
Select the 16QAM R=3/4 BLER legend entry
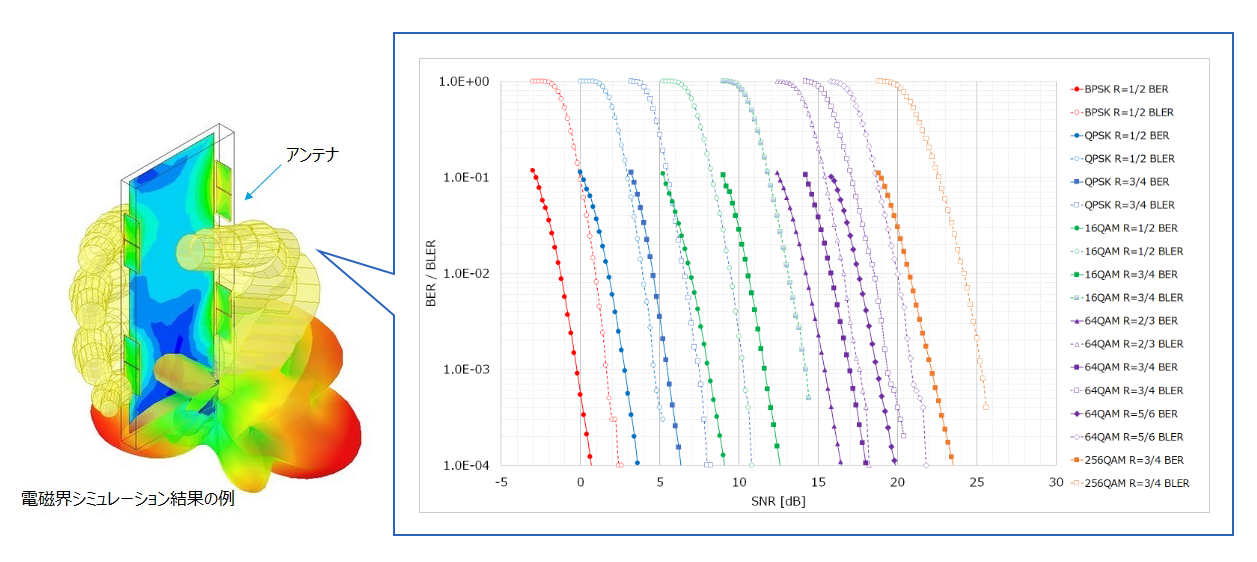(1132, 298)
